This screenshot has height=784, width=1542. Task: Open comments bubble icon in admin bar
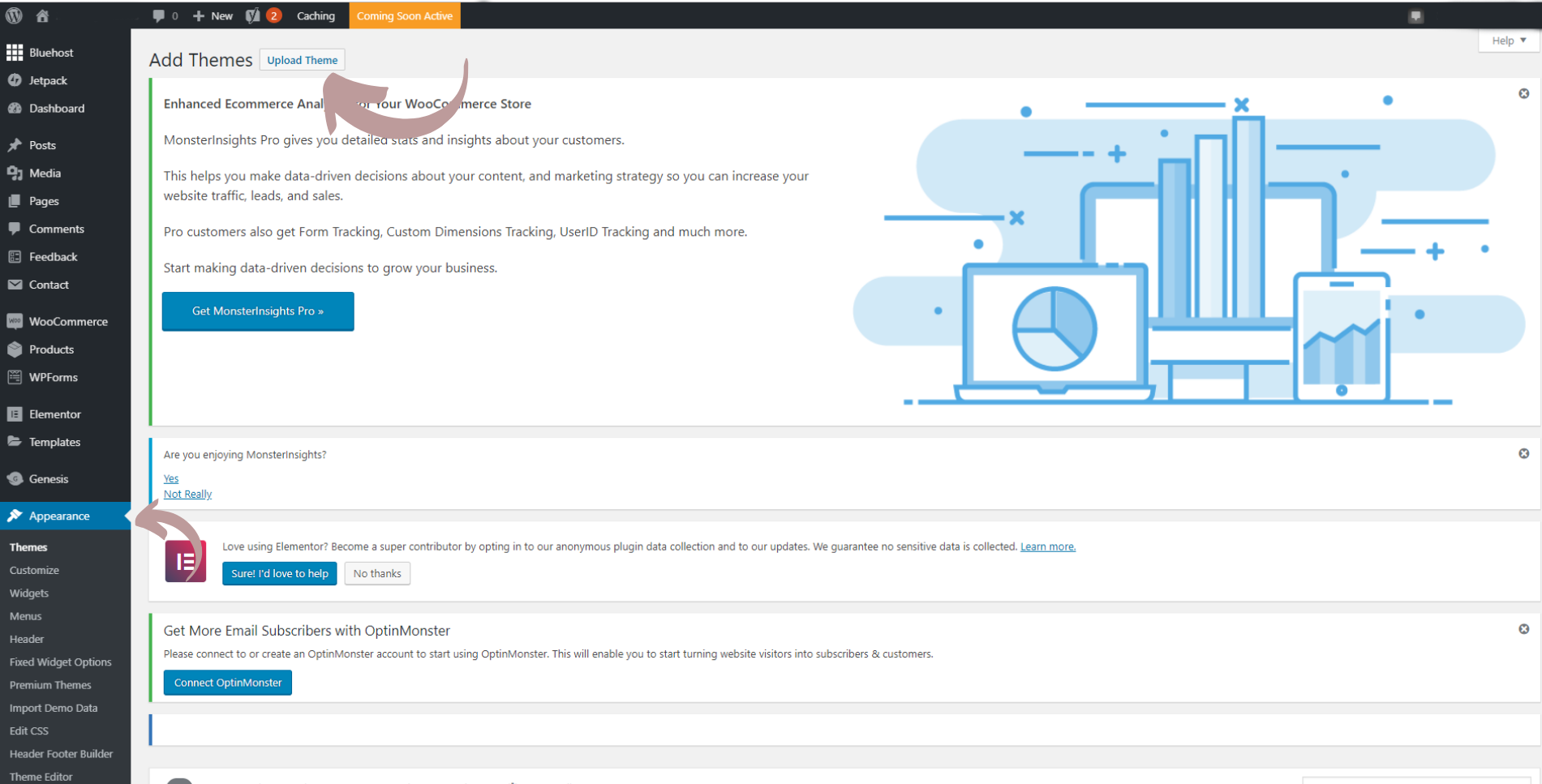pyautogui.click(x=158, y=15)
